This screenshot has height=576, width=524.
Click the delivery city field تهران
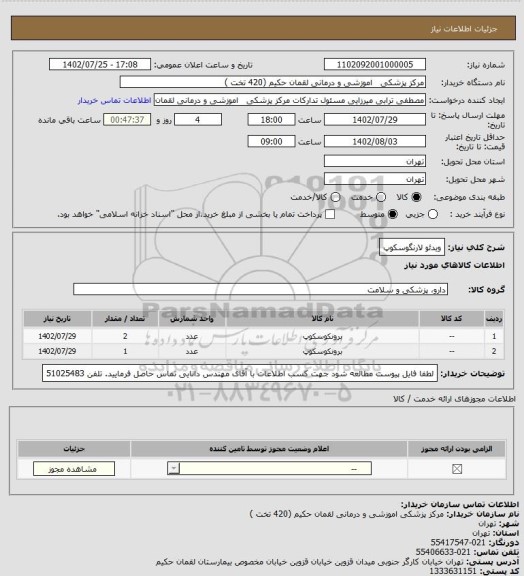[375, 179]
